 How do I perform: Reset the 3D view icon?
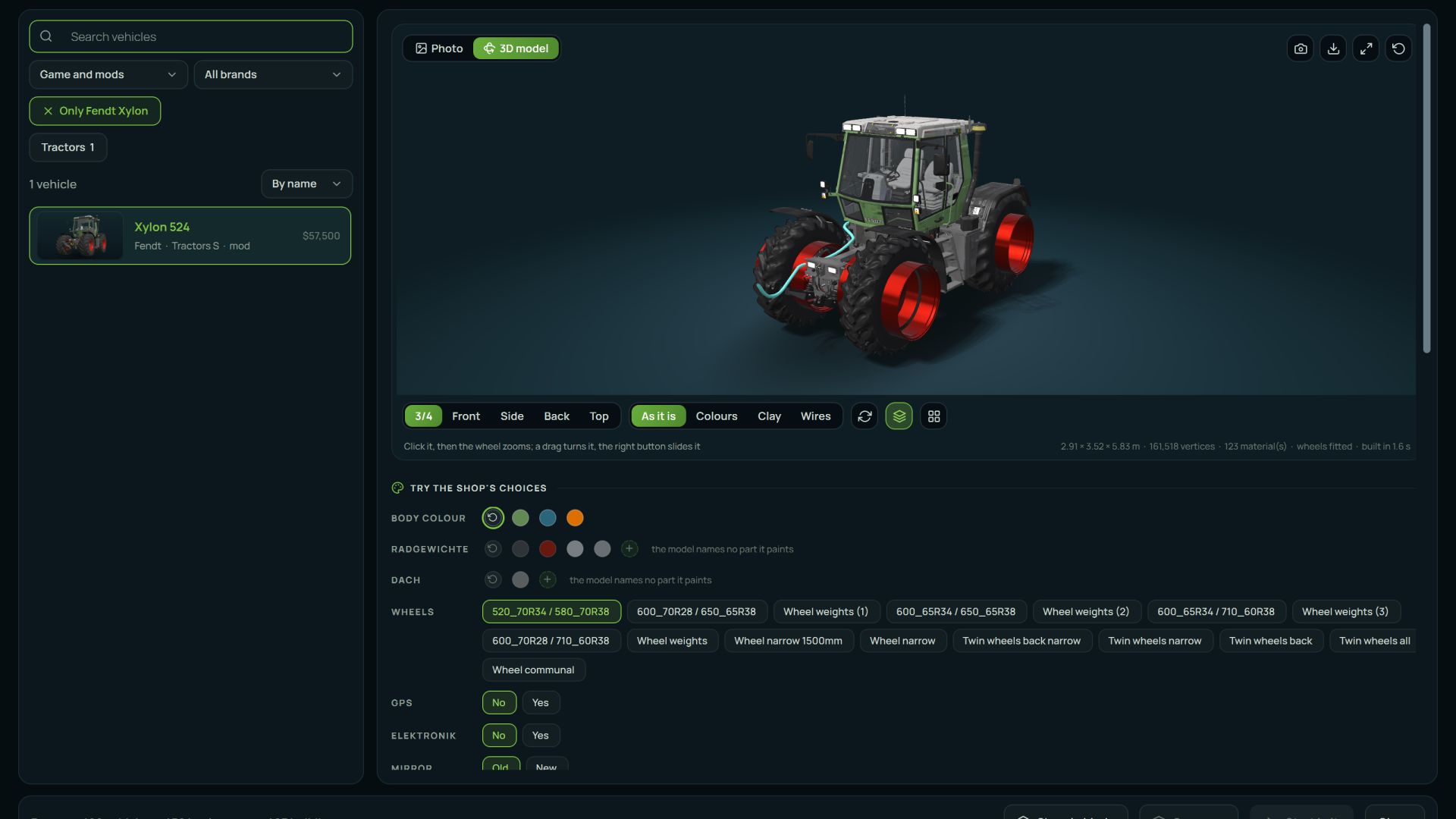[1398, 49]
